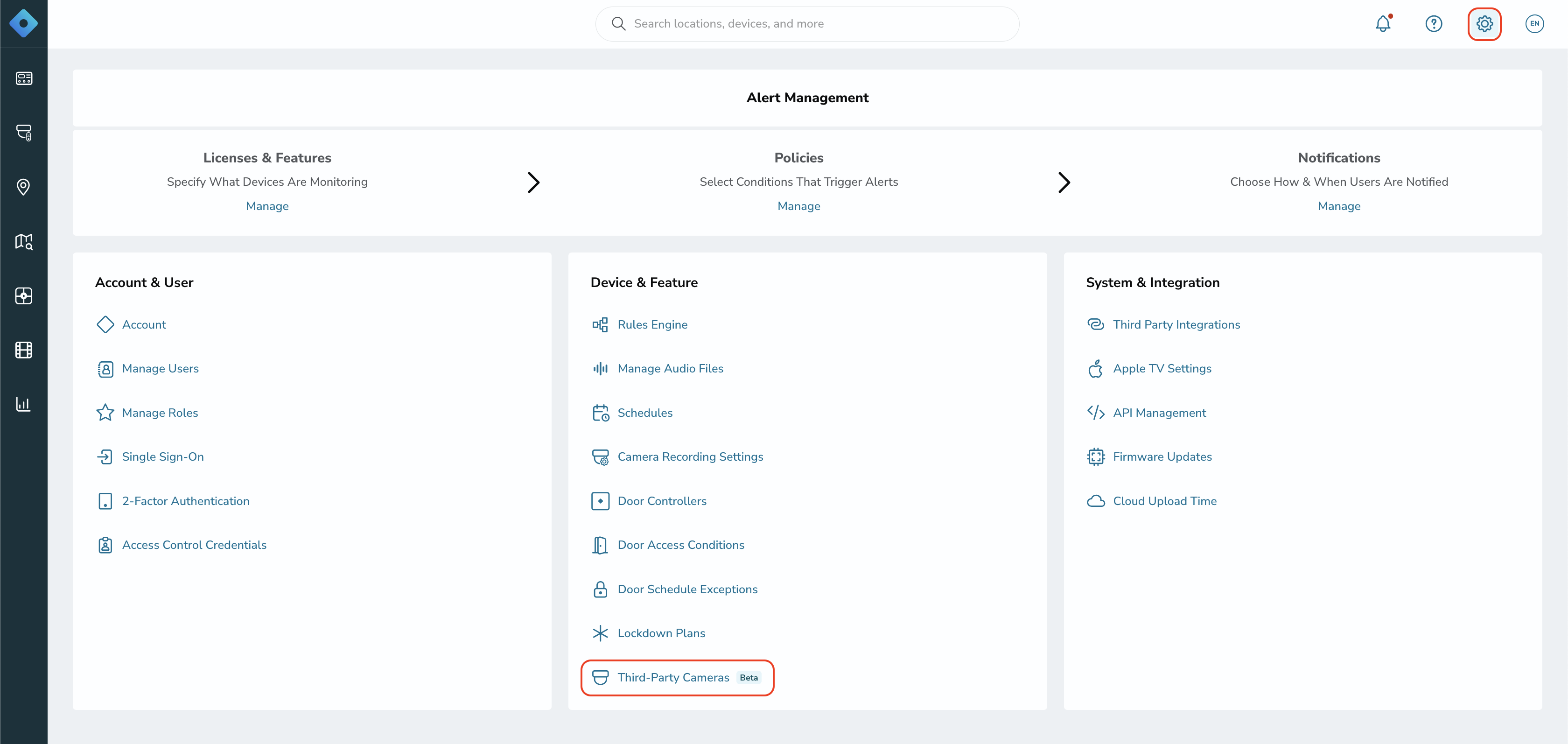Viewport: 1568px width, 744px height.
Task: Open Third-Party Cameras Beta
Action: pyautogui.click(x=677, y=678)
